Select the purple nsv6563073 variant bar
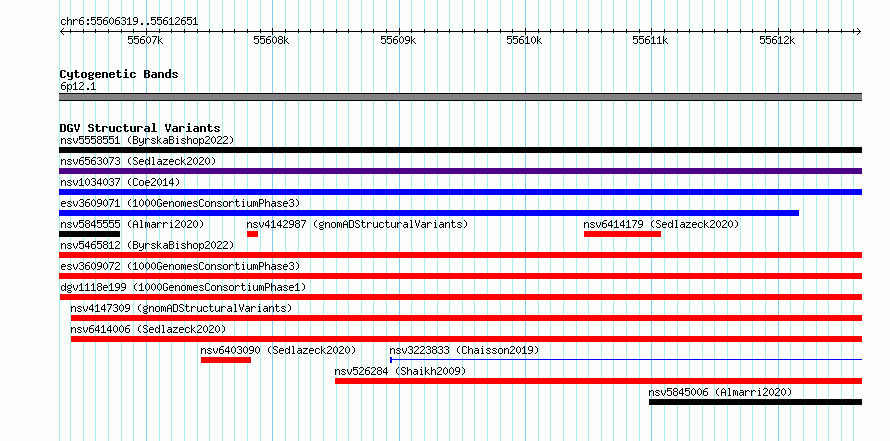 460,171
